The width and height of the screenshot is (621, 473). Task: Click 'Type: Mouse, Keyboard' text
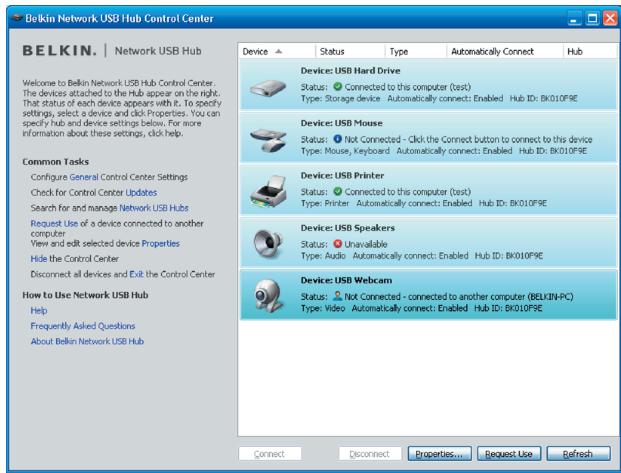(345, 151)
